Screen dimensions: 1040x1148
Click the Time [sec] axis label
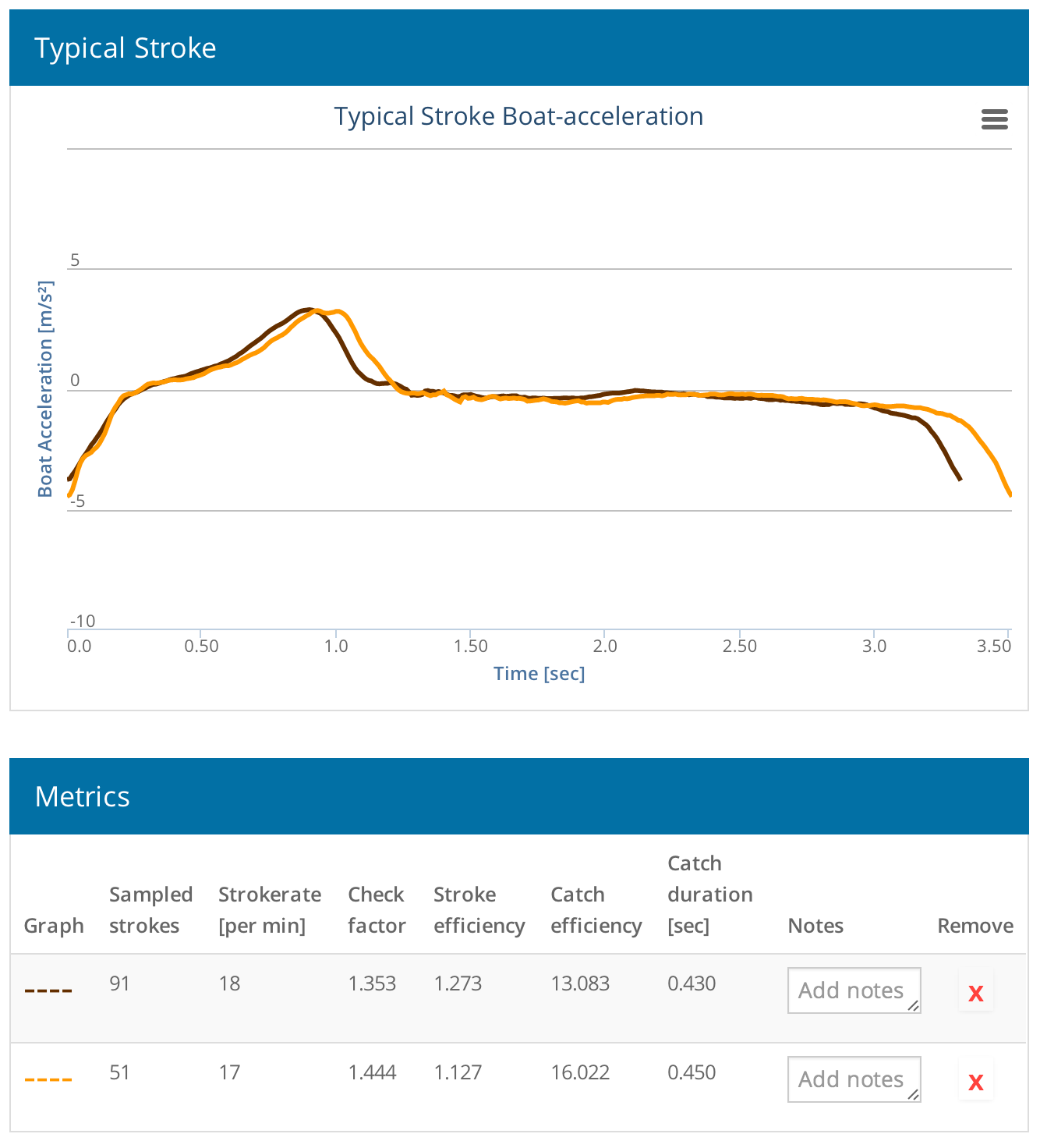(539, 673)
